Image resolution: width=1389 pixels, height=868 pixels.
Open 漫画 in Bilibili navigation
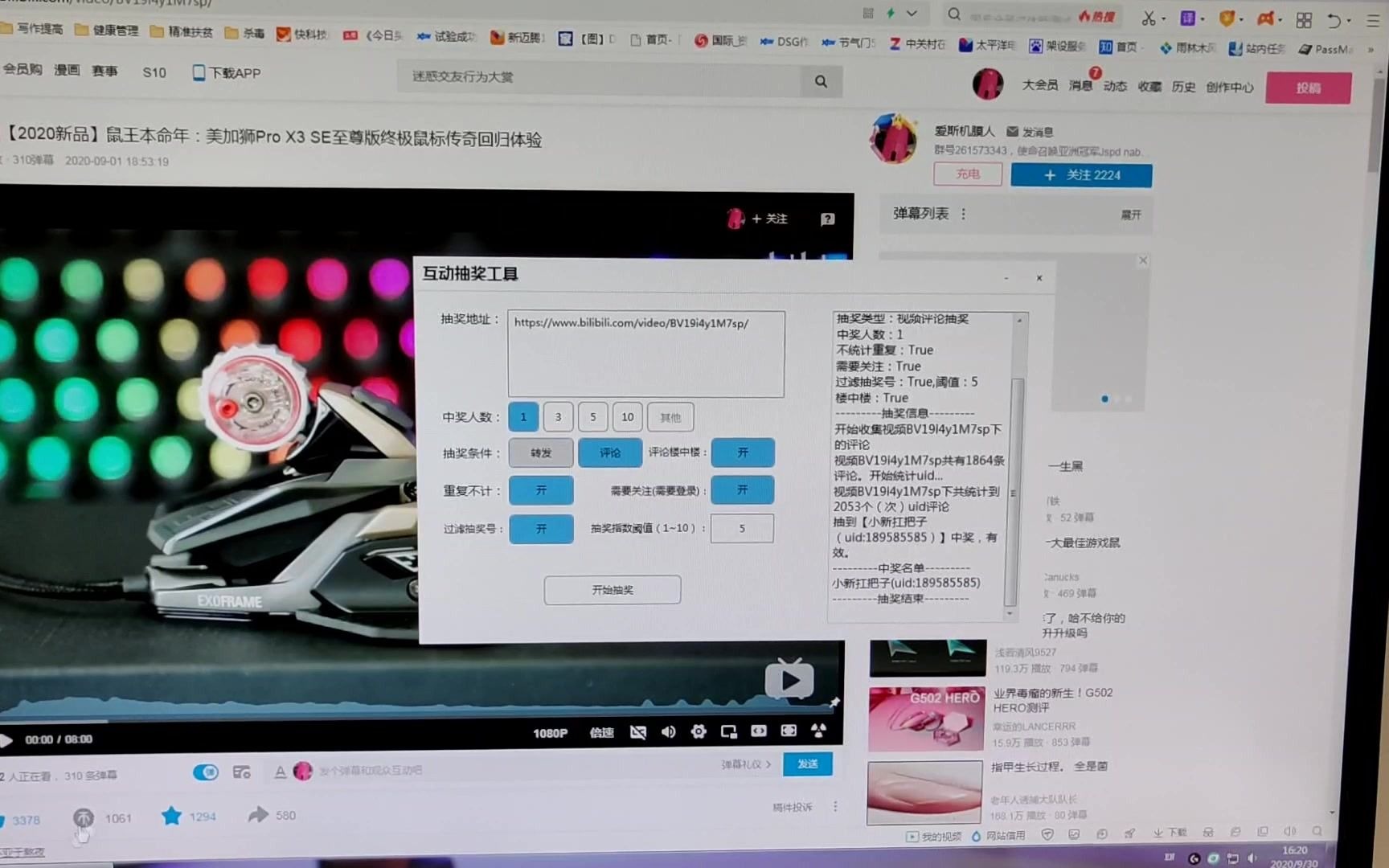[x=67, y=70]
